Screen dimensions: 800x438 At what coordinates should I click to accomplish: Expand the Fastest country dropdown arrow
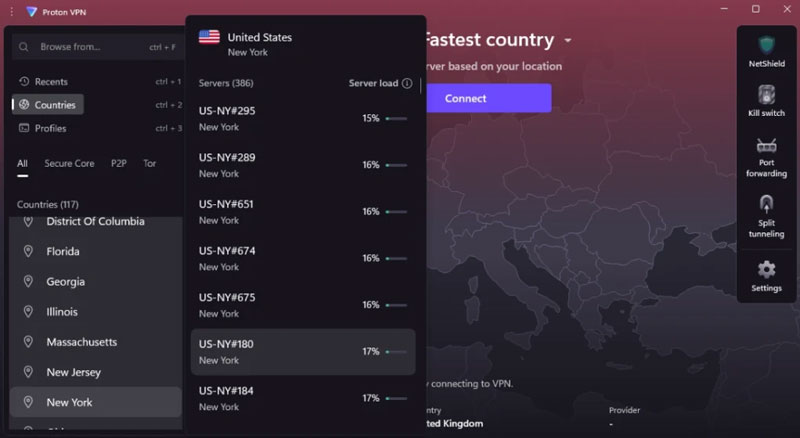pos(568,41)
